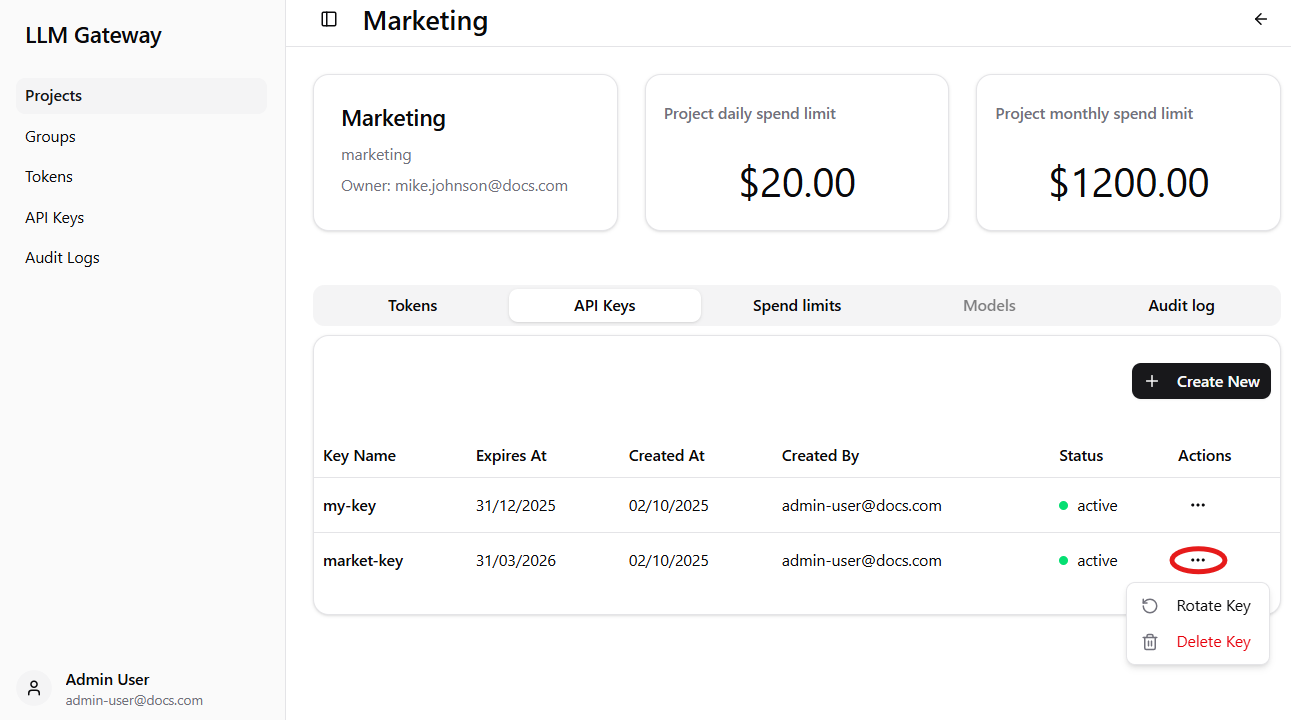The width and height of the screenshot is (1291, 720).
Task: Click the market-key row name
Action: pos(363,561)
